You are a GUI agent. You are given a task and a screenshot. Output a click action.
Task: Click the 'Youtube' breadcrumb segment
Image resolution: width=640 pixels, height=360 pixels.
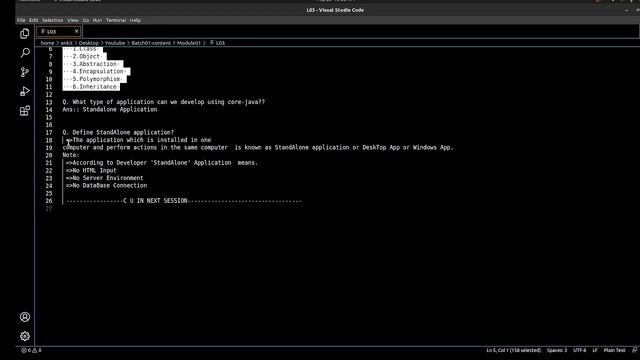tap(115, 43)
